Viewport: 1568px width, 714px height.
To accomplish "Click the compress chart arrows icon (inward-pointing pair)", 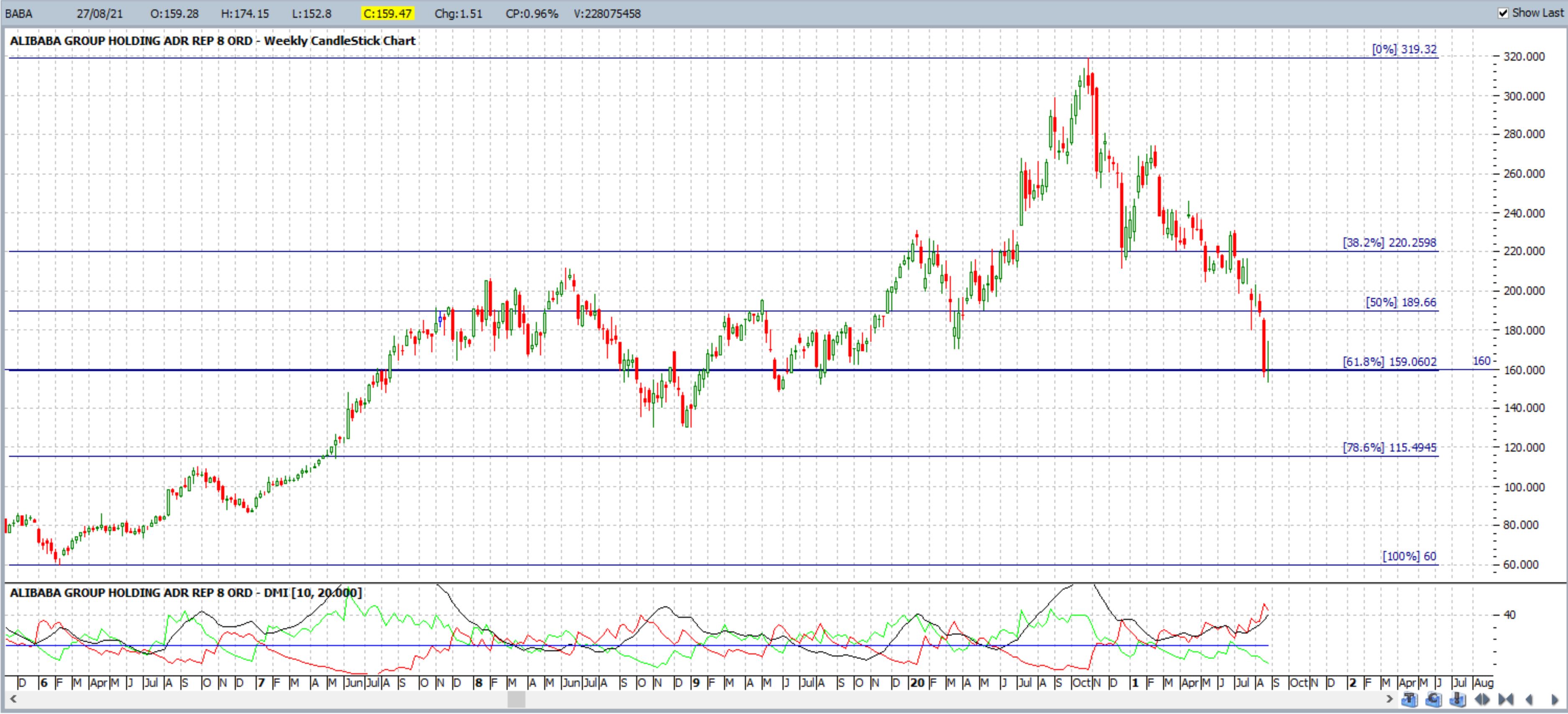I will [x=1506, y=699].
